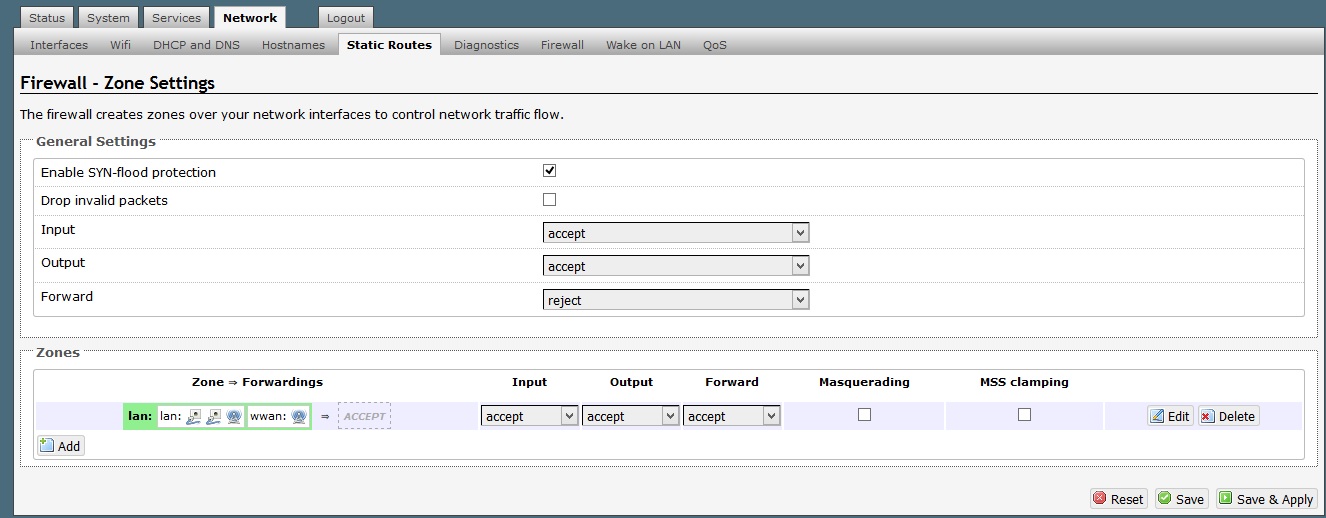Click the Logout tab

coord(346,18)
